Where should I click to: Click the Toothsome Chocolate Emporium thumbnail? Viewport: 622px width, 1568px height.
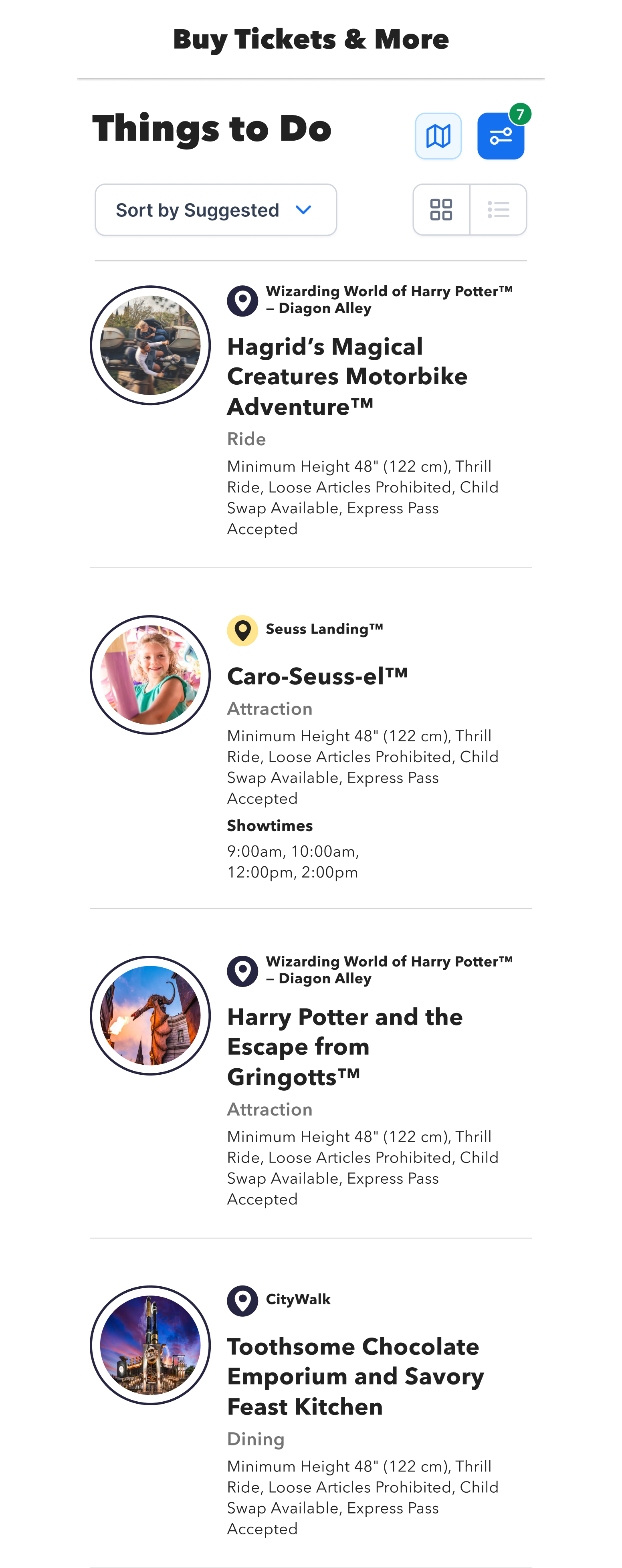click(x=150, y=1345)
